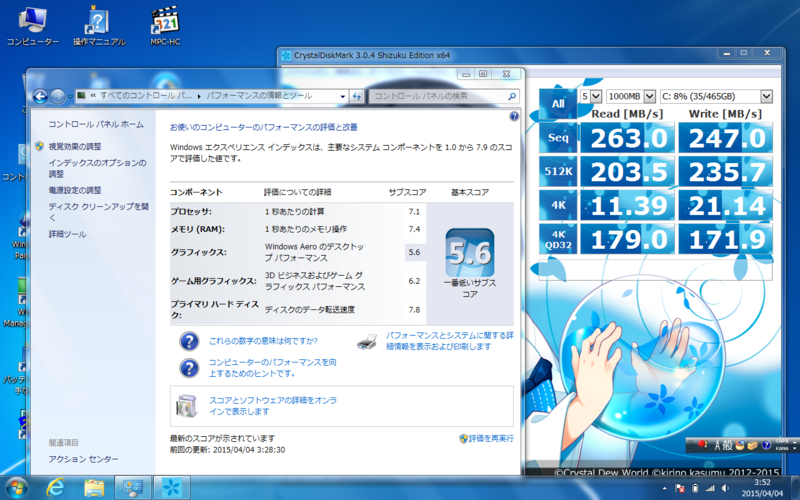800x500 pixels.
Task: Open 詳細ツール link
Action: tap(67, 235)
